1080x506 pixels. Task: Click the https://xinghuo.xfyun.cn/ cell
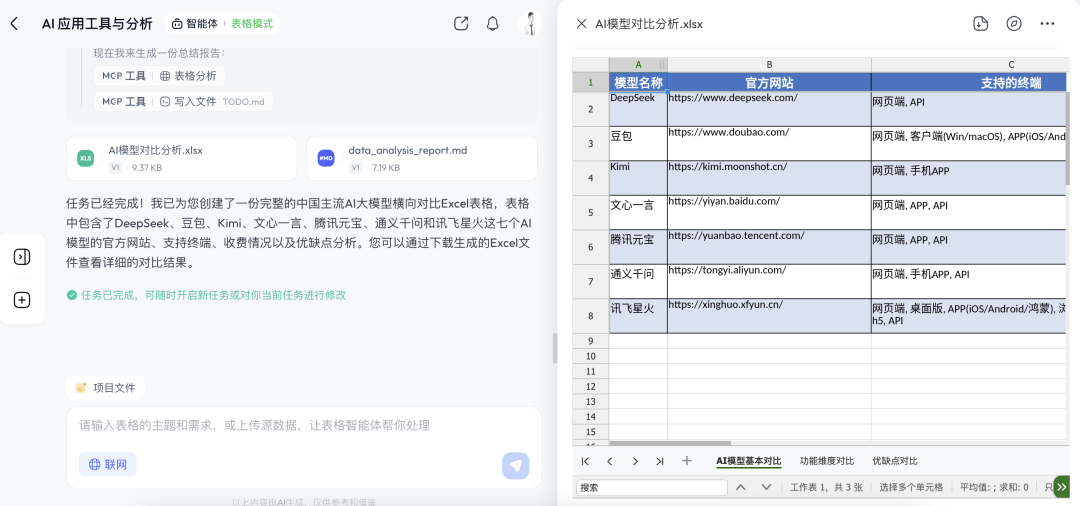pyautogui.click(x=769, y=316)
